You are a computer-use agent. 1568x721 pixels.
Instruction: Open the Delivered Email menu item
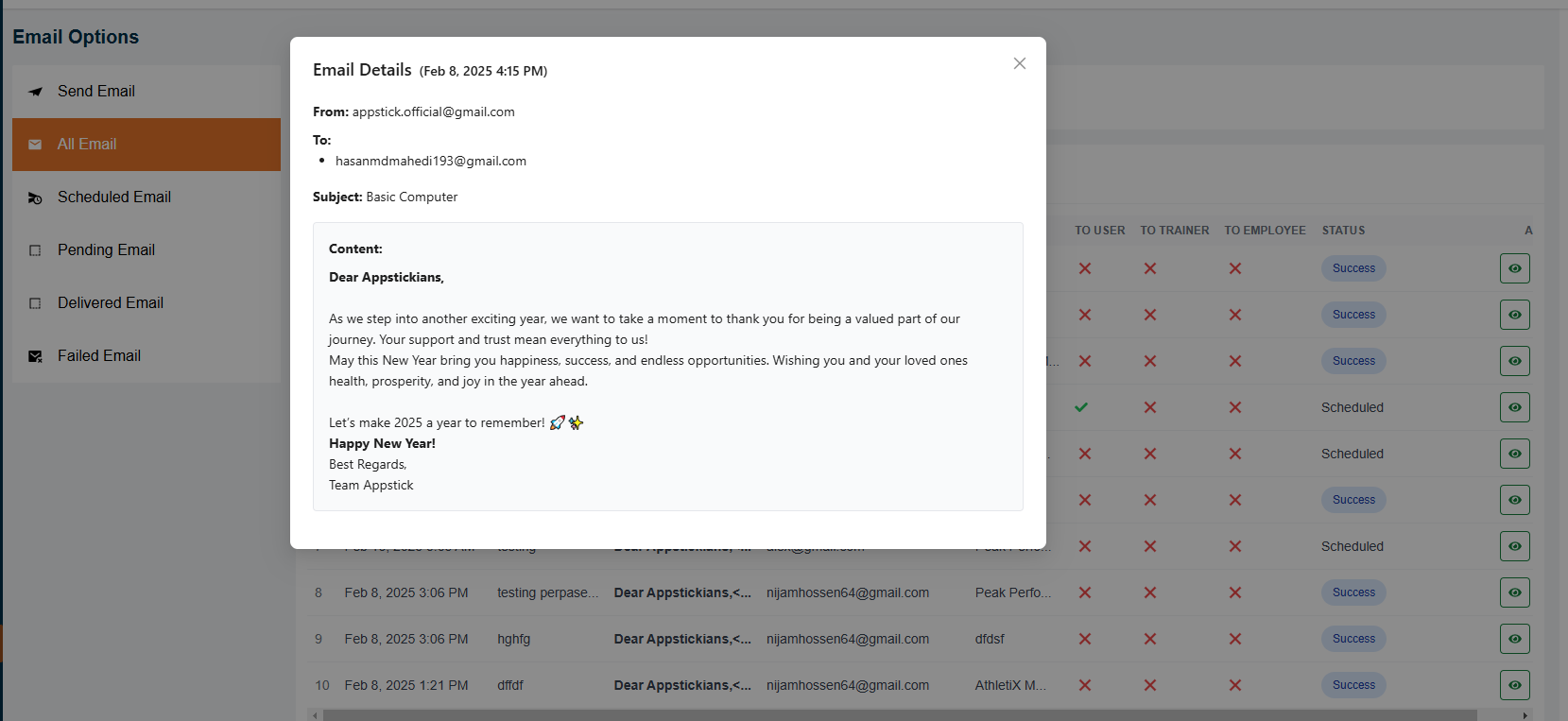[110, 303]
